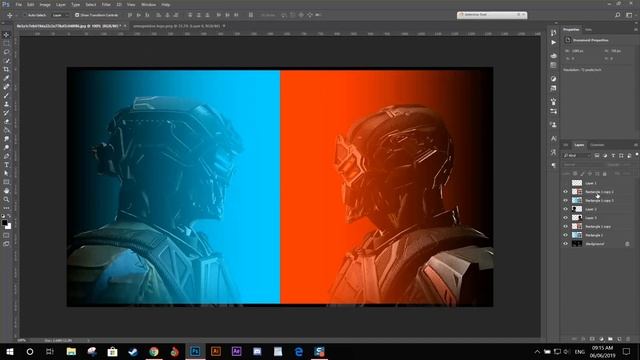This screenshot has height=360, width=640.
Task: Select the Dodge tool
Action: (x=6, y=147)
